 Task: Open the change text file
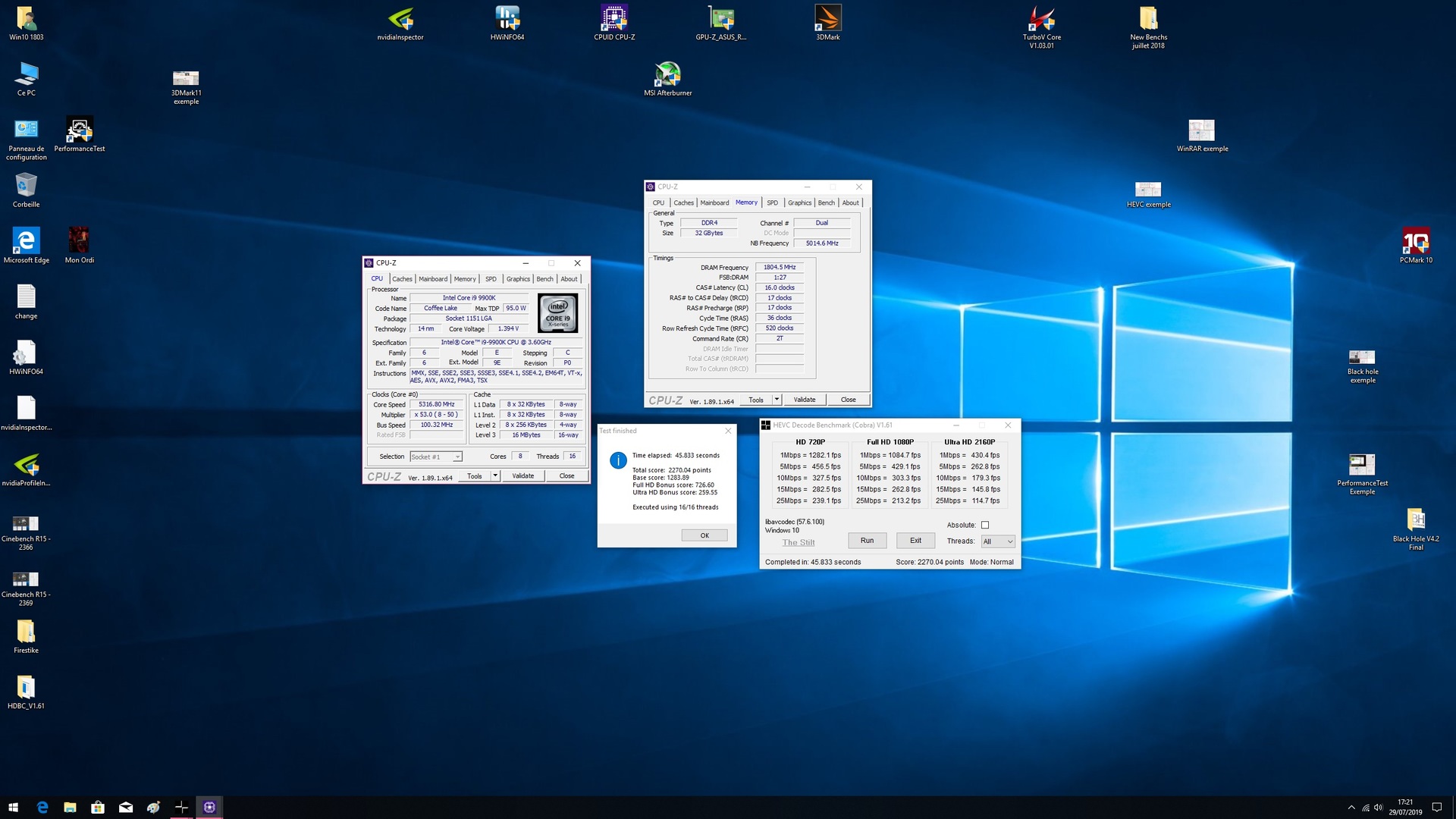(26, 302)
